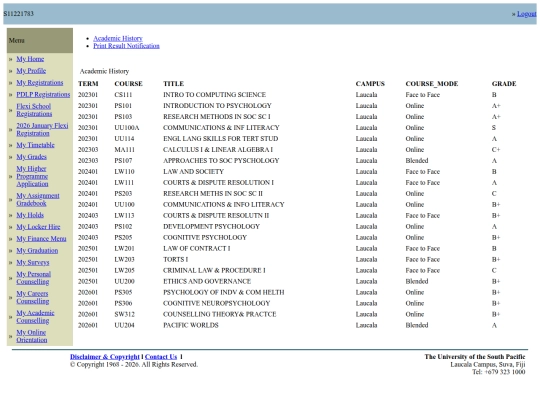Click grade C+ for MA111
The width and height of the screenshot is (540, 405).
click(496, 150)
